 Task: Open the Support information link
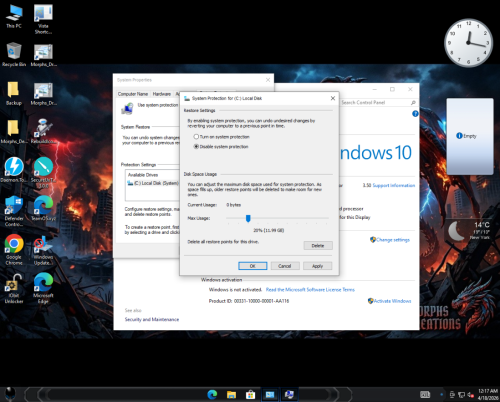[394, 185]
